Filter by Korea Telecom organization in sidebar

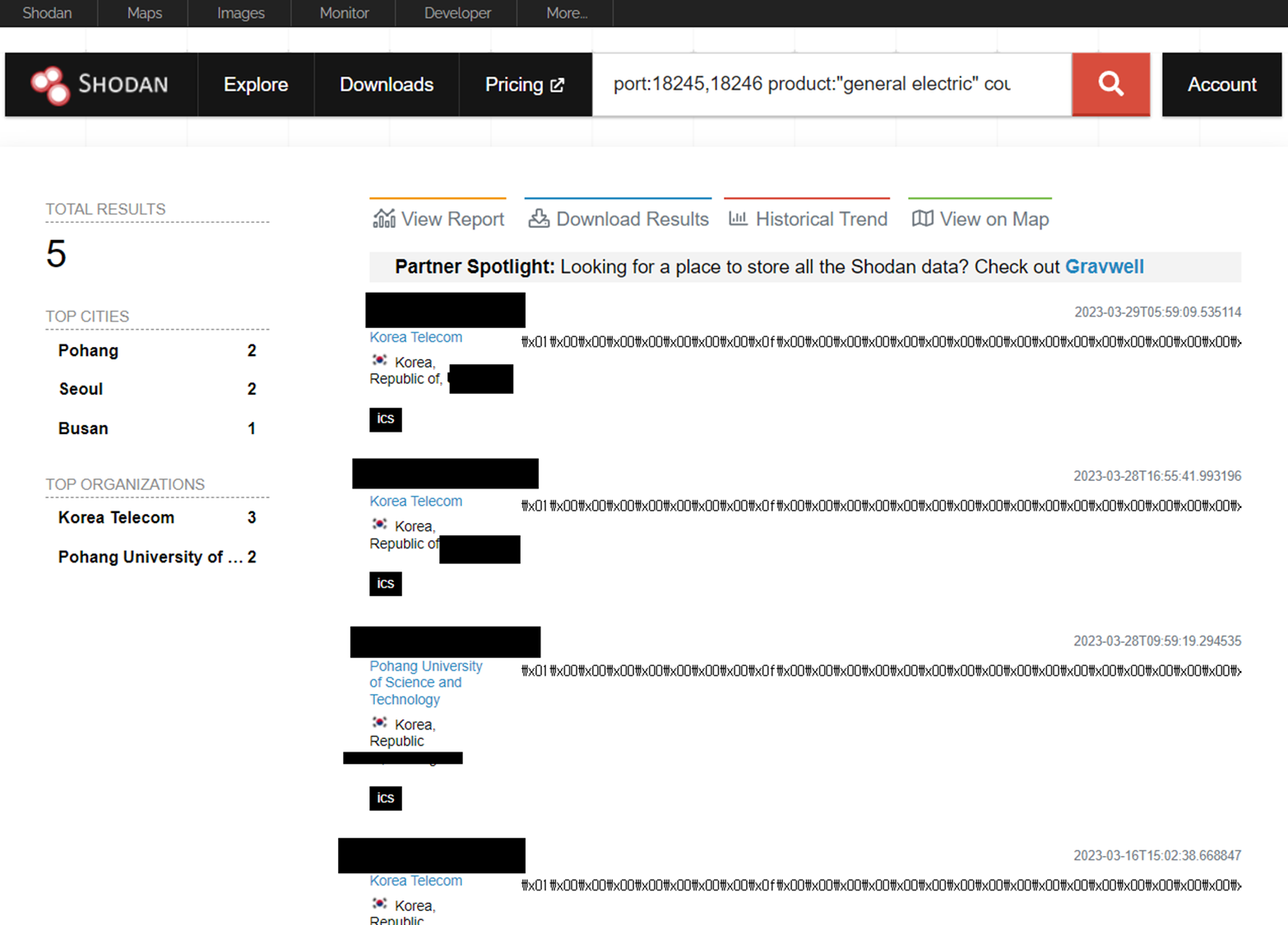point(116,517)
